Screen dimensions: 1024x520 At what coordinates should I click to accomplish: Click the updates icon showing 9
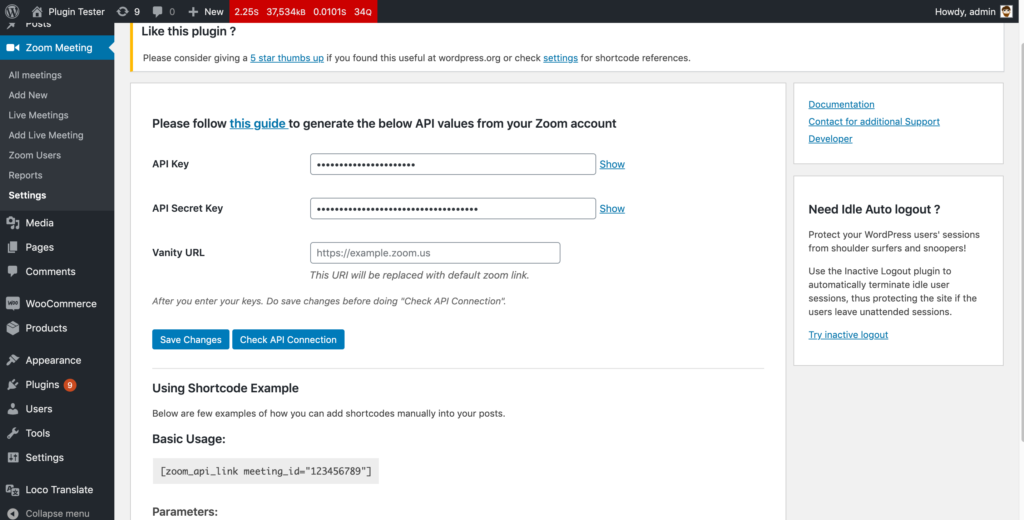pos(122,11)
